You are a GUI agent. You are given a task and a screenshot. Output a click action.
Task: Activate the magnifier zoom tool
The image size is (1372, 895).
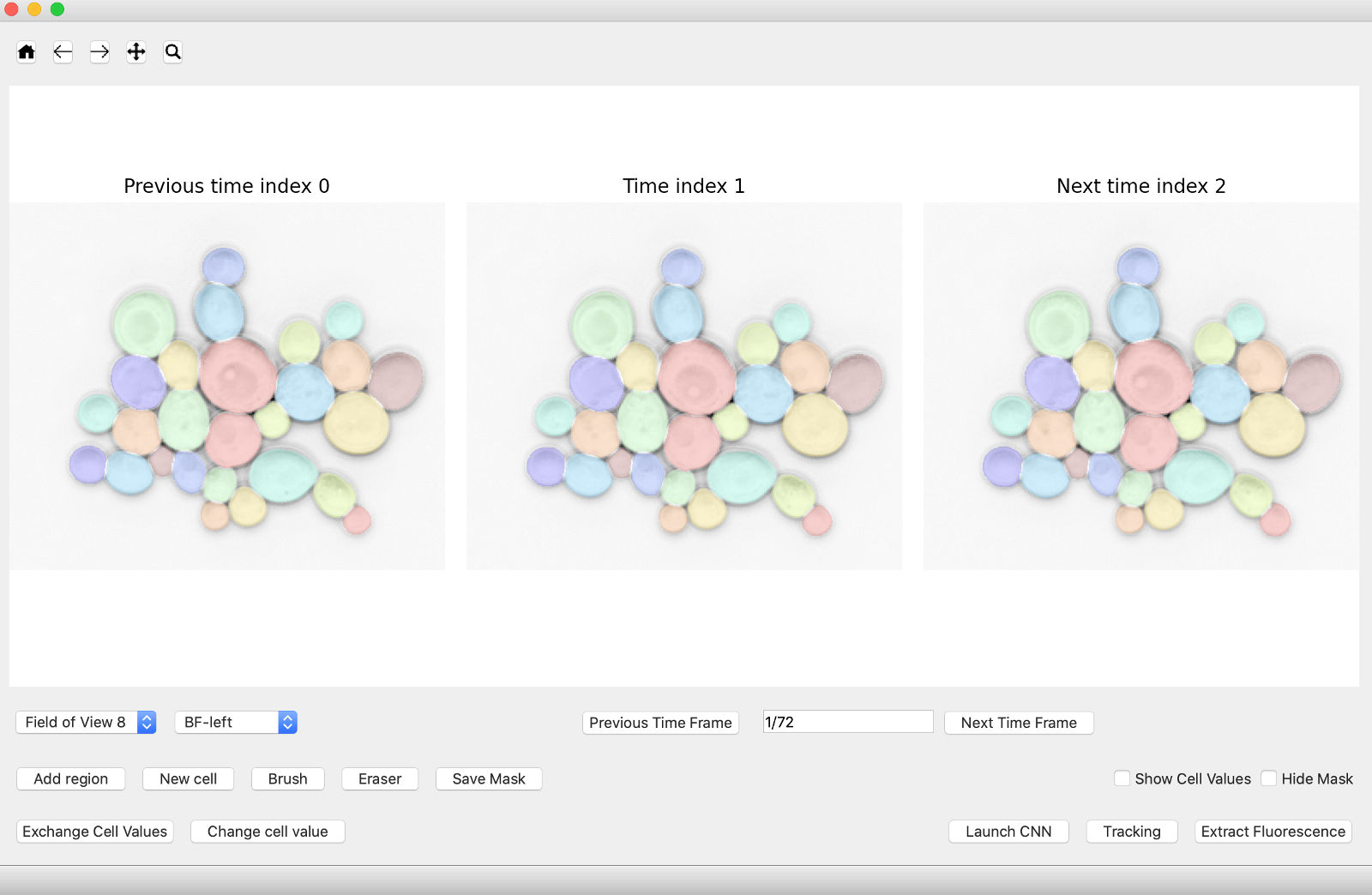pyautogui.click(x=173, y=52)
